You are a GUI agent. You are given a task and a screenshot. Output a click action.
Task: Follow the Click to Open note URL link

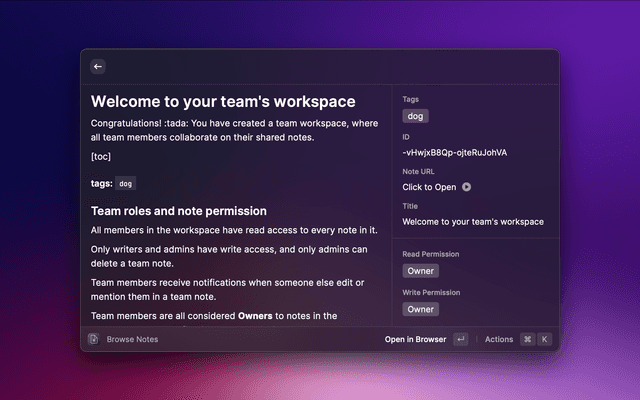click(429, 187)
